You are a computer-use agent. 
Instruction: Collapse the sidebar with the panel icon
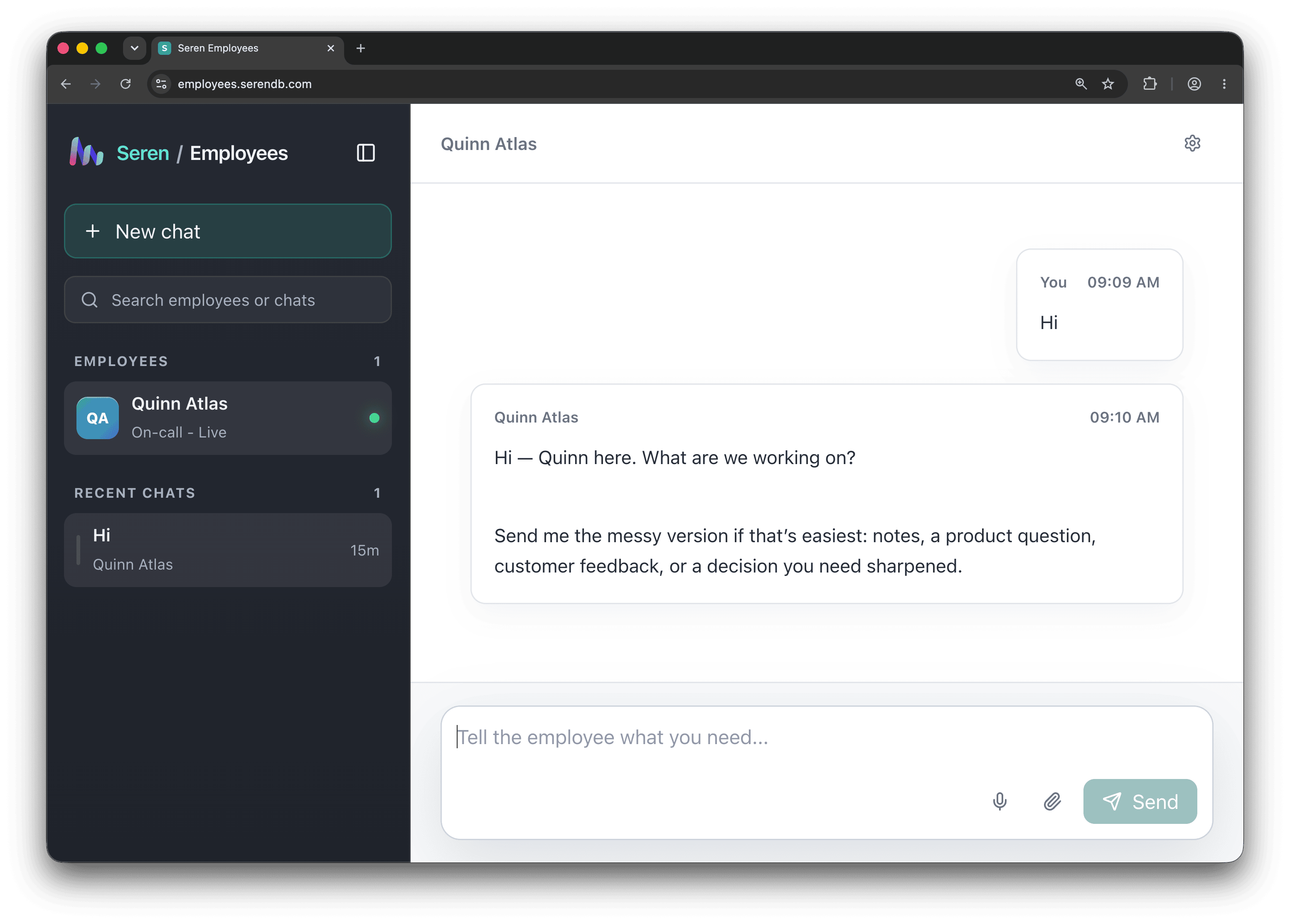[366, 153]
